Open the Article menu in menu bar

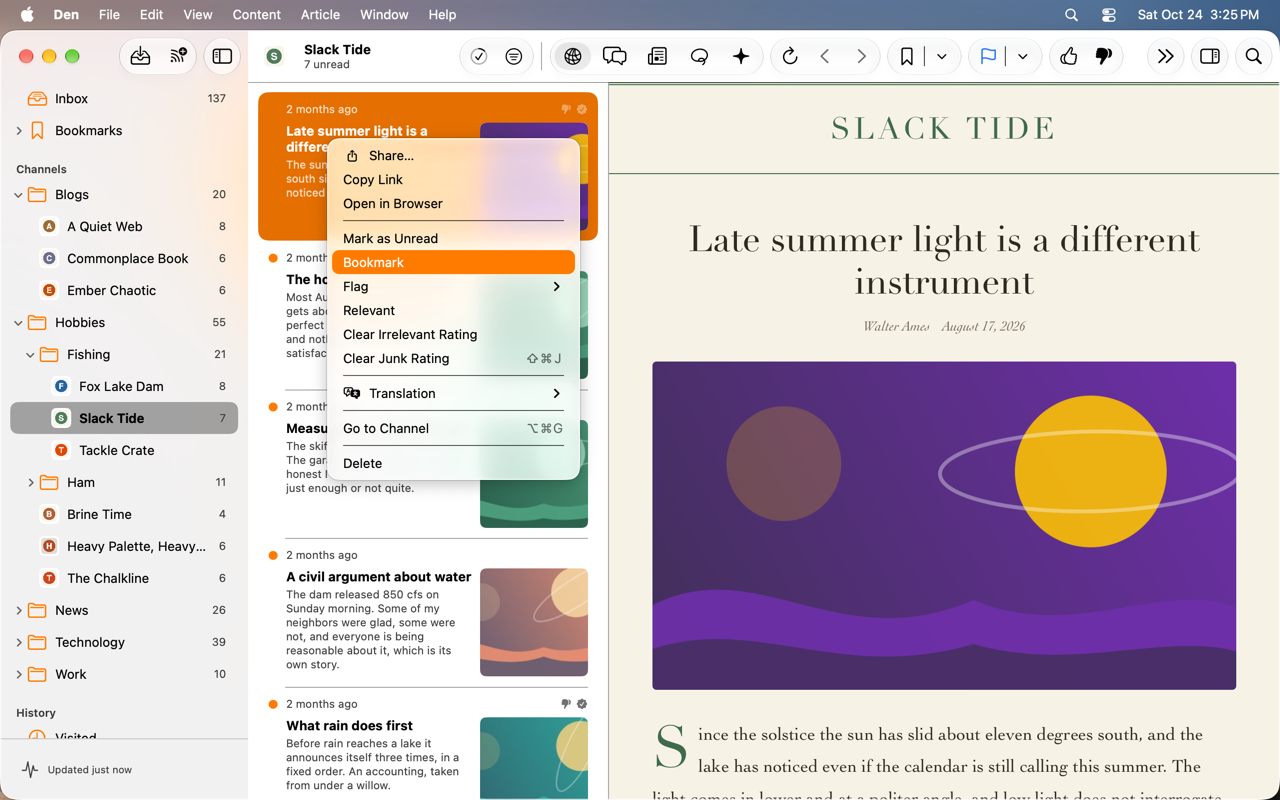click(320, 15)
